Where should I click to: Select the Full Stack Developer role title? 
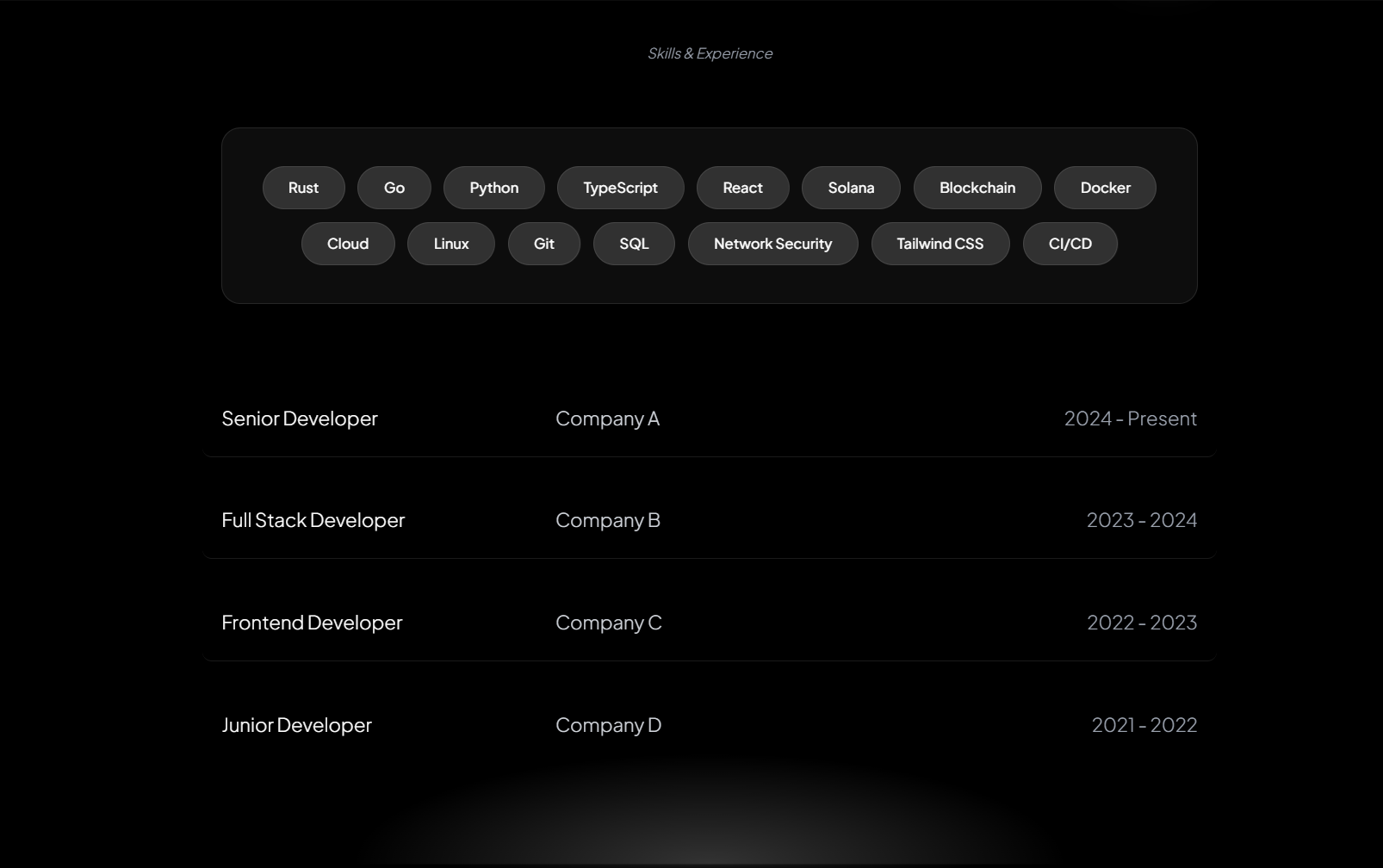(313, 520)
